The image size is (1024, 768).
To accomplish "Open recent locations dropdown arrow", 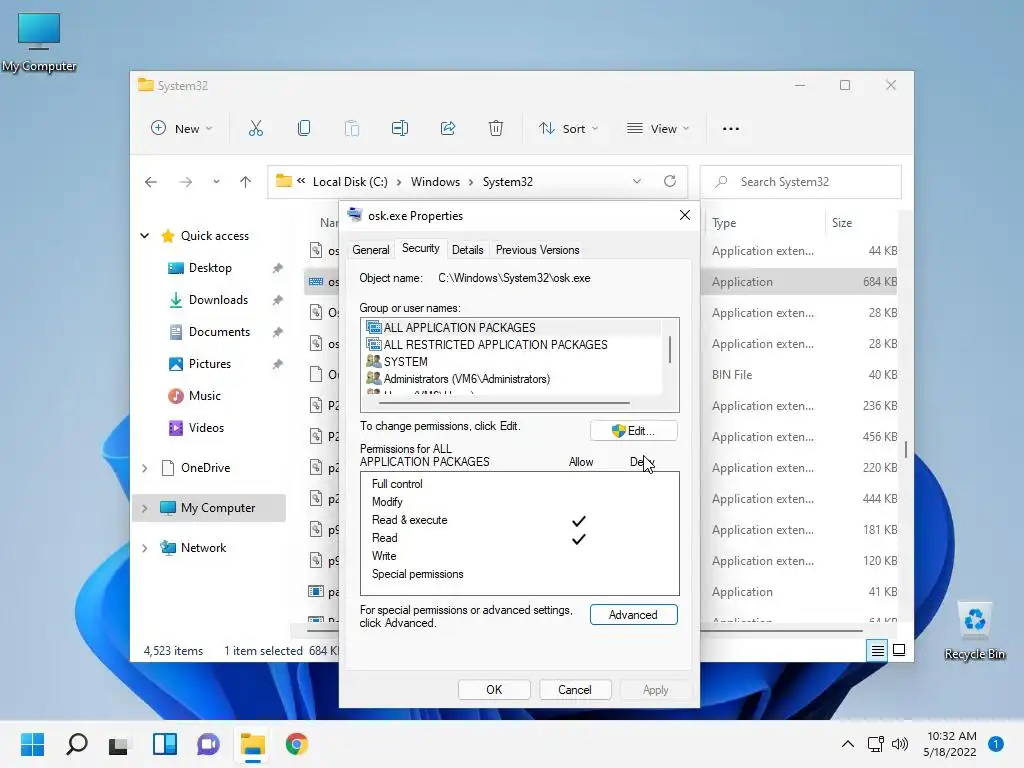I will click(x=216, y=182).
